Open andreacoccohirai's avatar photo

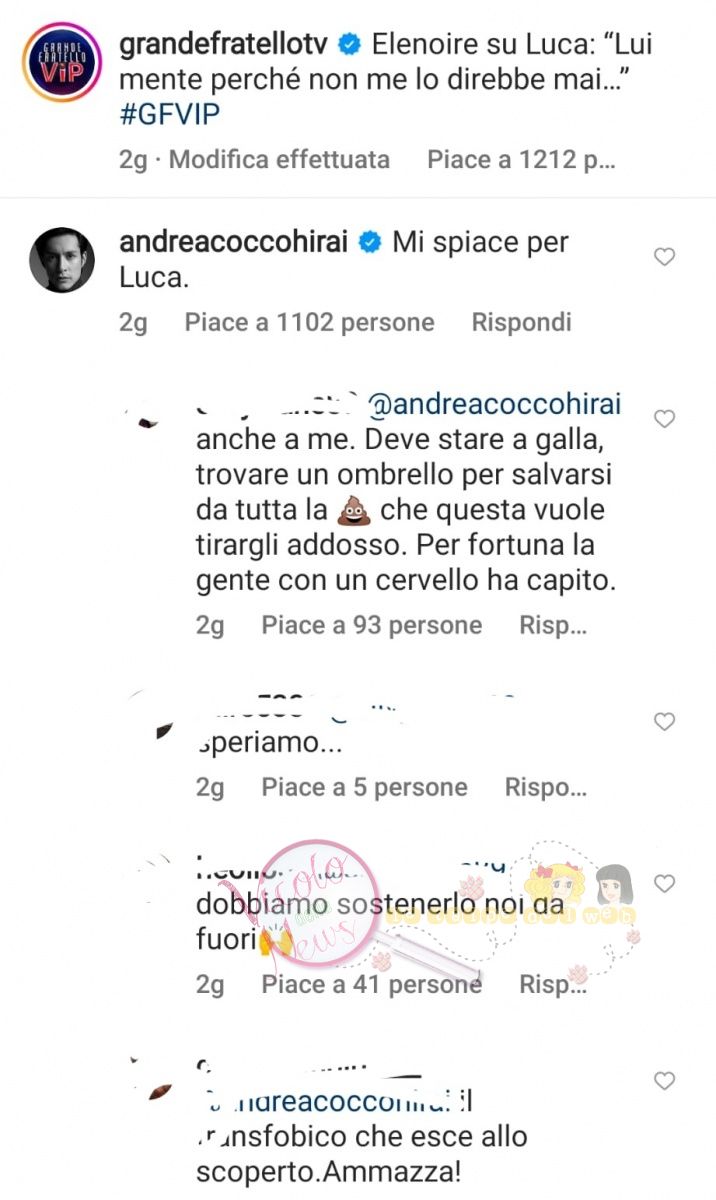(61, 259)
